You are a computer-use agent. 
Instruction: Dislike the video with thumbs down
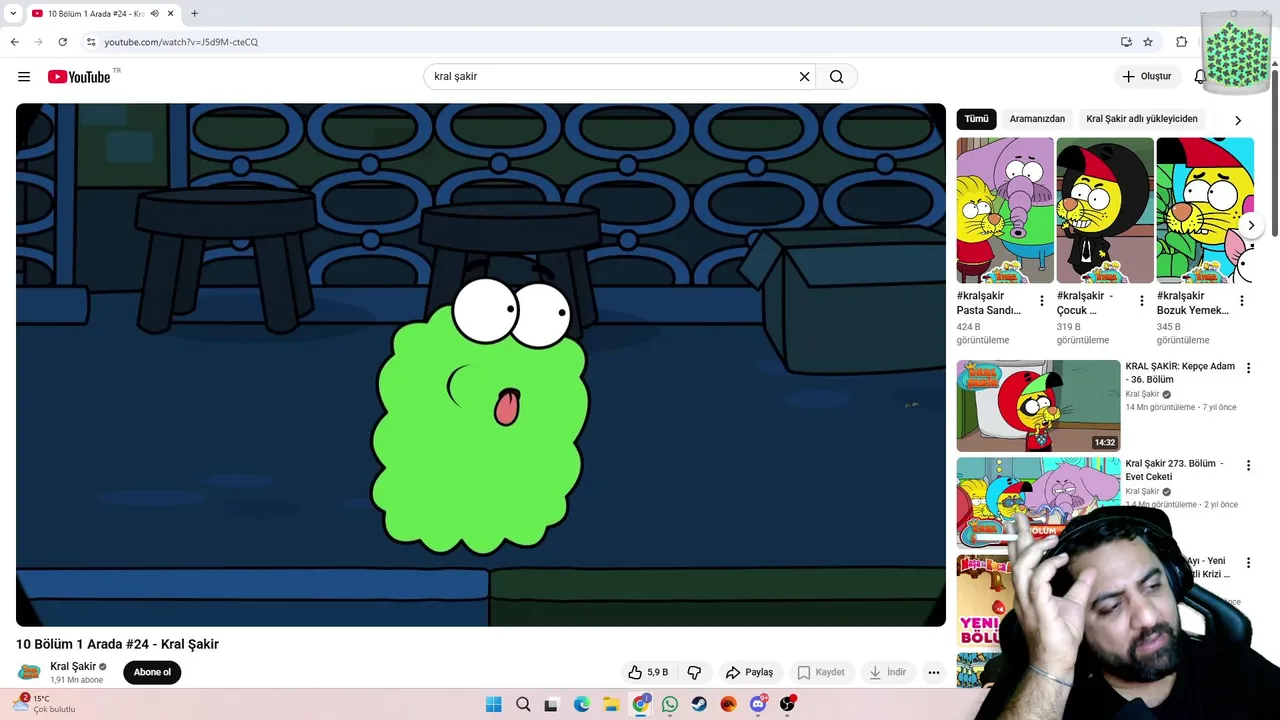(694, 672)
